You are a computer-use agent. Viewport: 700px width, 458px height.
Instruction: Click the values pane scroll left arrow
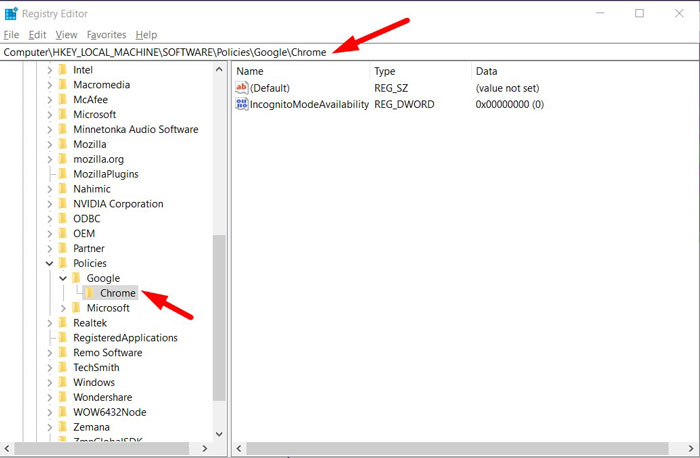tap(239, 448)
